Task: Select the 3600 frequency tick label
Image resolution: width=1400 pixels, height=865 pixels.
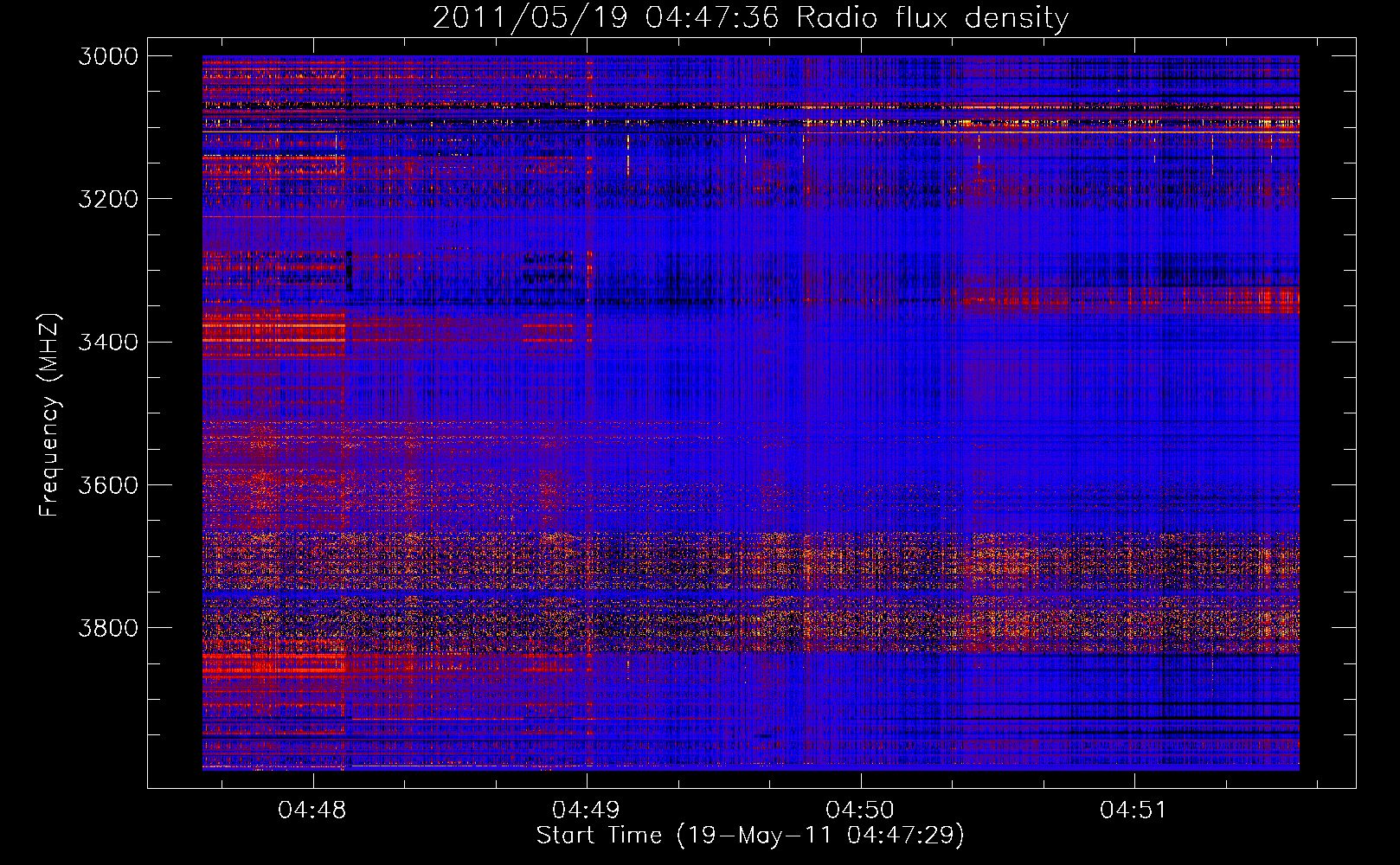Action: (108, 485)
